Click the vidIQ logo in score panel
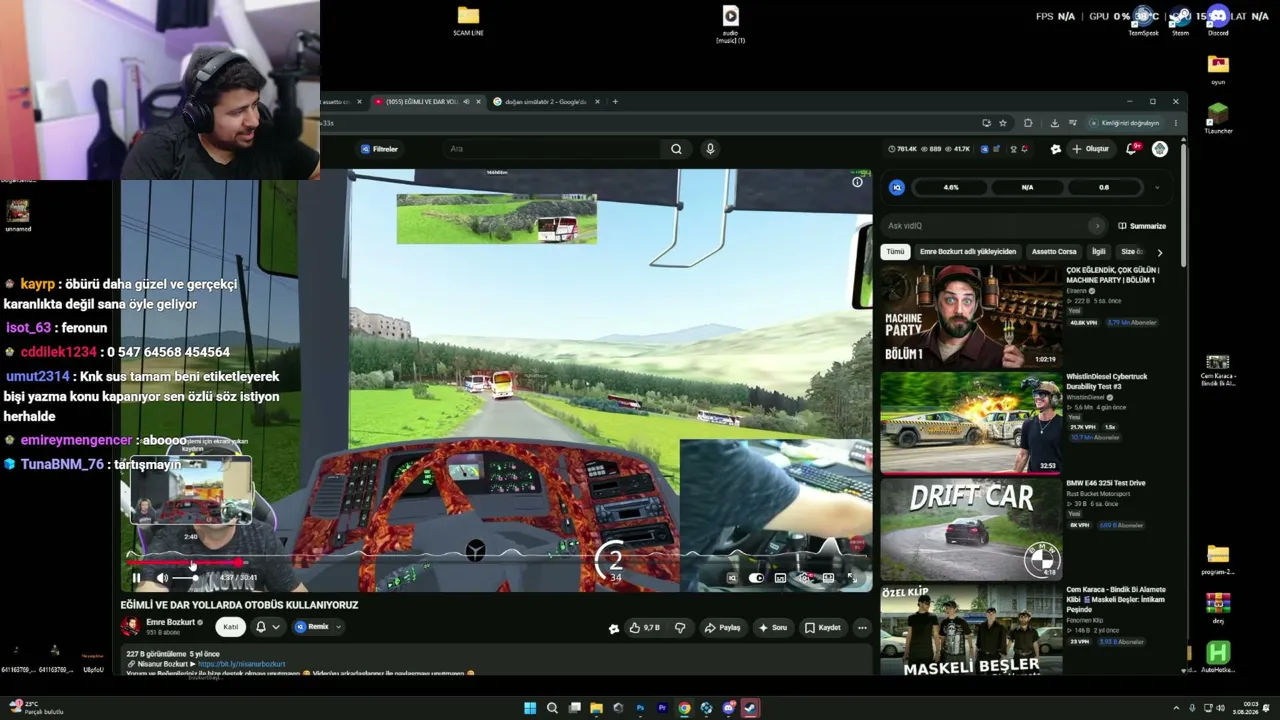The height and width of the screenshot is (720, 1280). pyautogui.click(x=897, y=187)
